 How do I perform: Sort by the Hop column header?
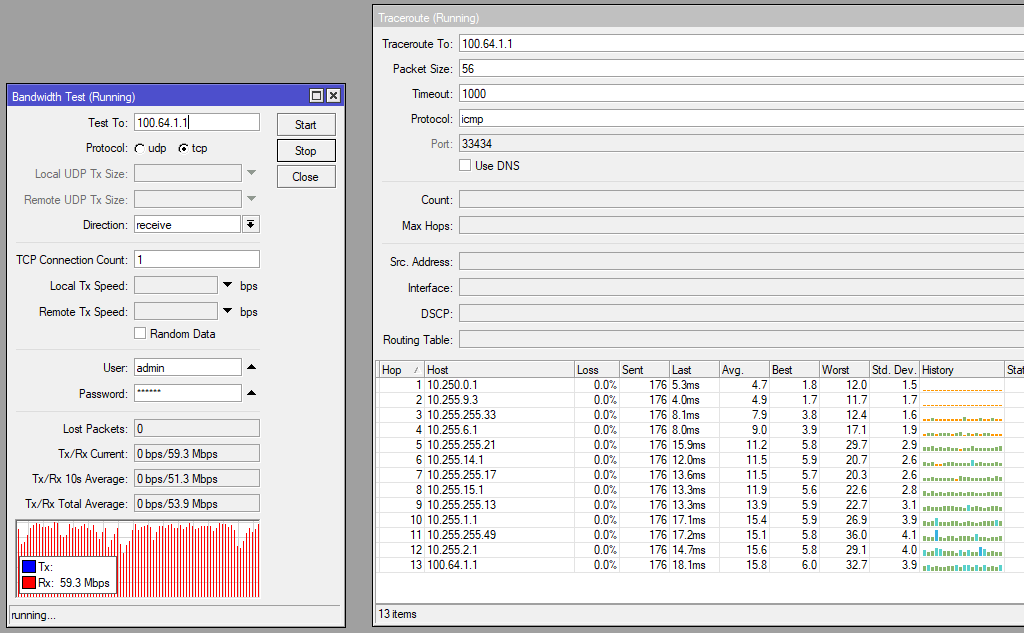(x=401, y=370)
